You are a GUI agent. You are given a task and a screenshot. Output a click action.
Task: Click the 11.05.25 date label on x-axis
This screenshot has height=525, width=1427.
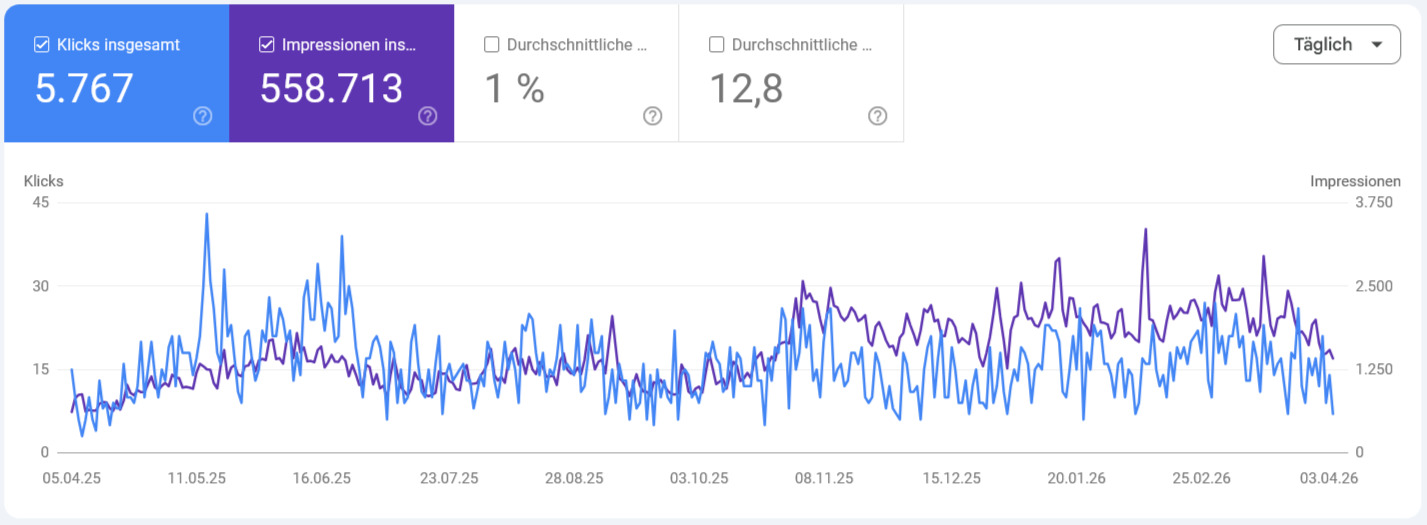click(196, 479)
